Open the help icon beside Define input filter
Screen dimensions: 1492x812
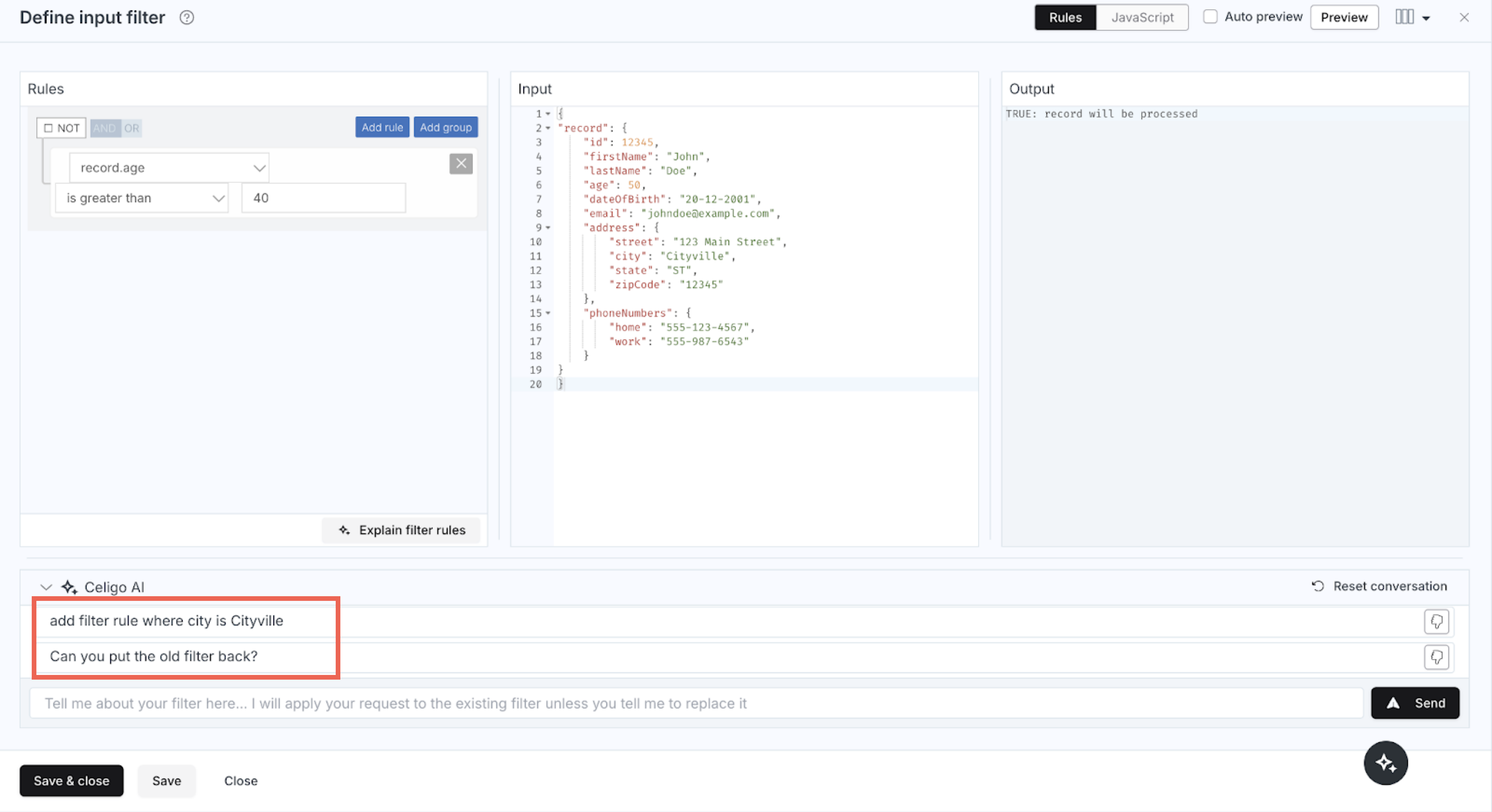click(x=186, y=17)
